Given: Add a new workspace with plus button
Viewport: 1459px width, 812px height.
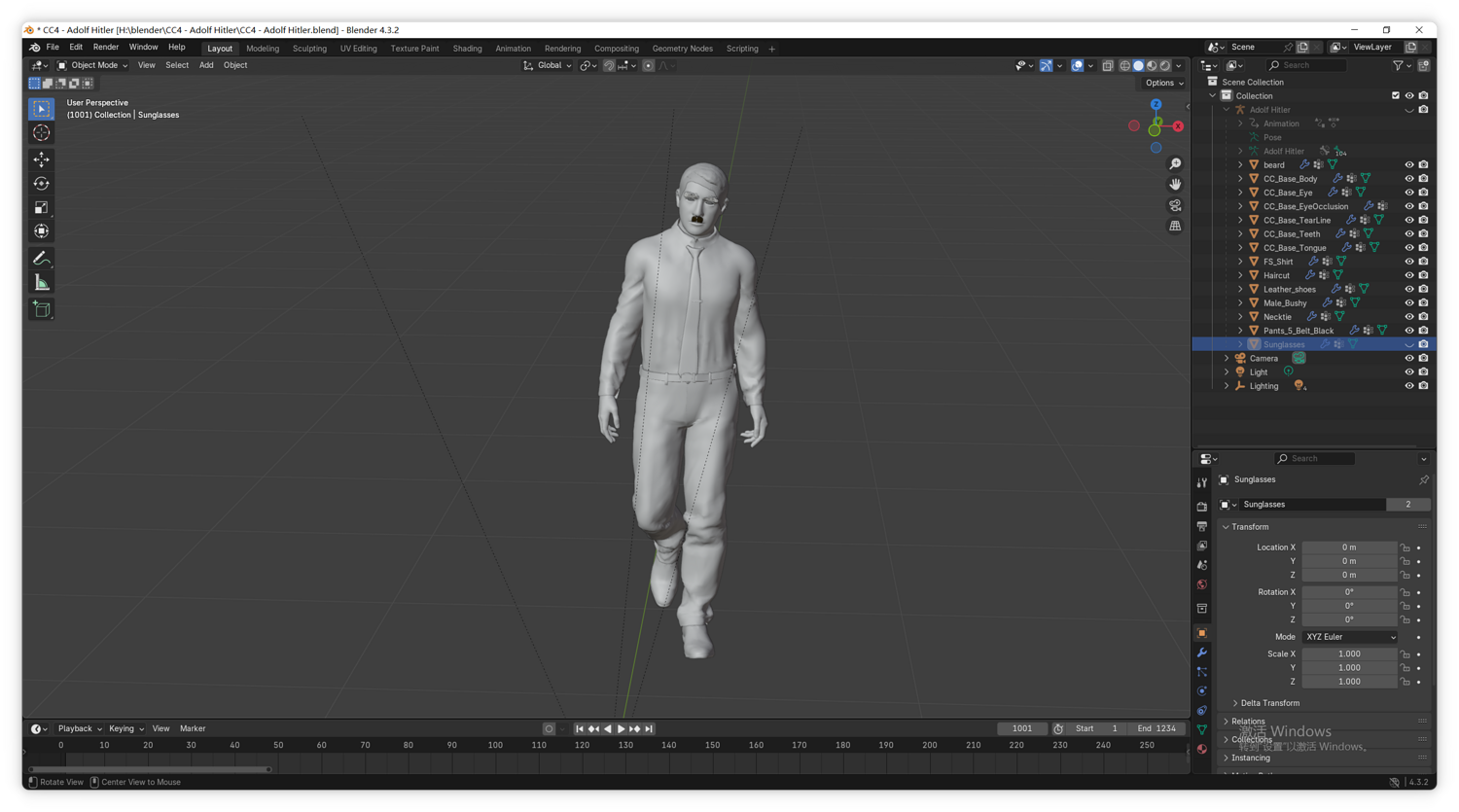Looking at the screenshot, I should pos(772,49).
